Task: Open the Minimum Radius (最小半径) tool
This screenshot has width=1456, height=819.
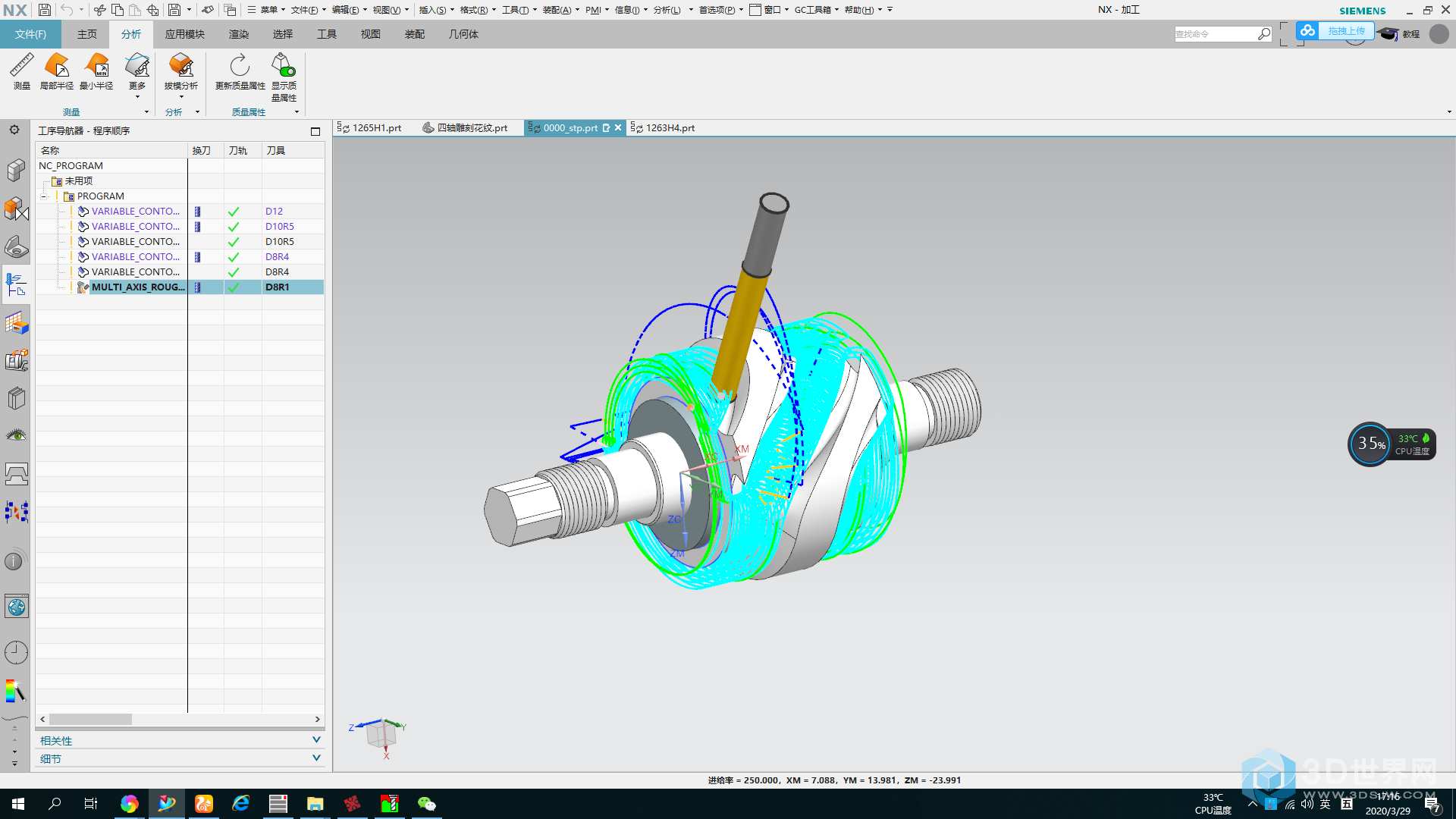Action: click(x=96, y=72)
